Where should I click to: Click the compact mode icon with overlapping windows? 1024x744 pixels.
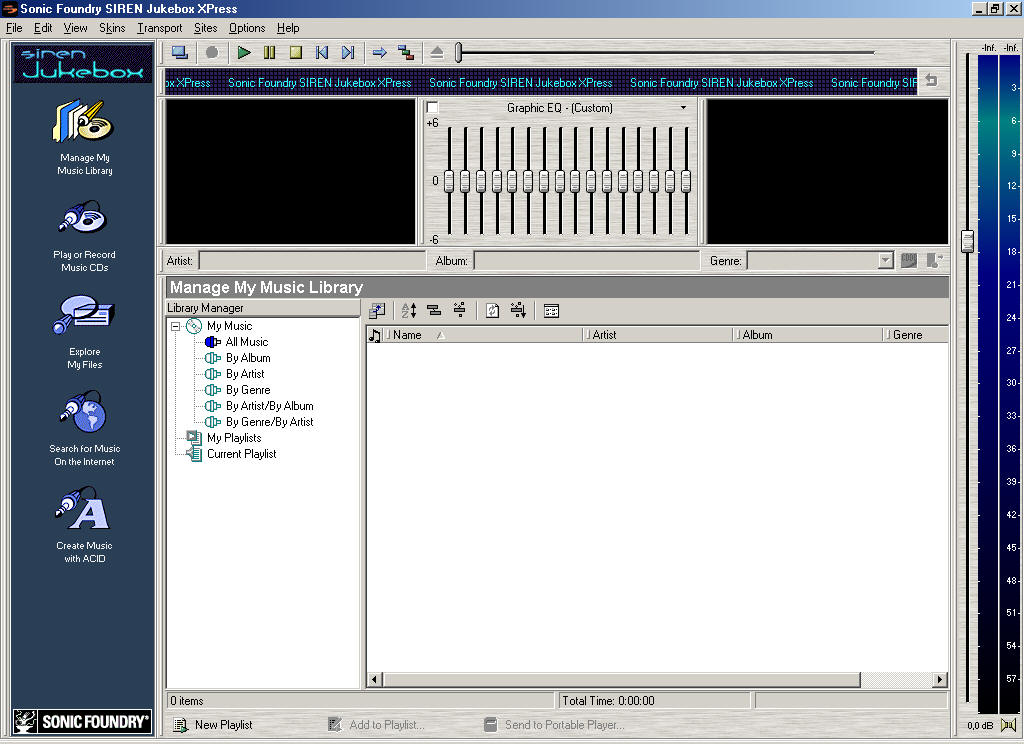(x=180, y=53)
